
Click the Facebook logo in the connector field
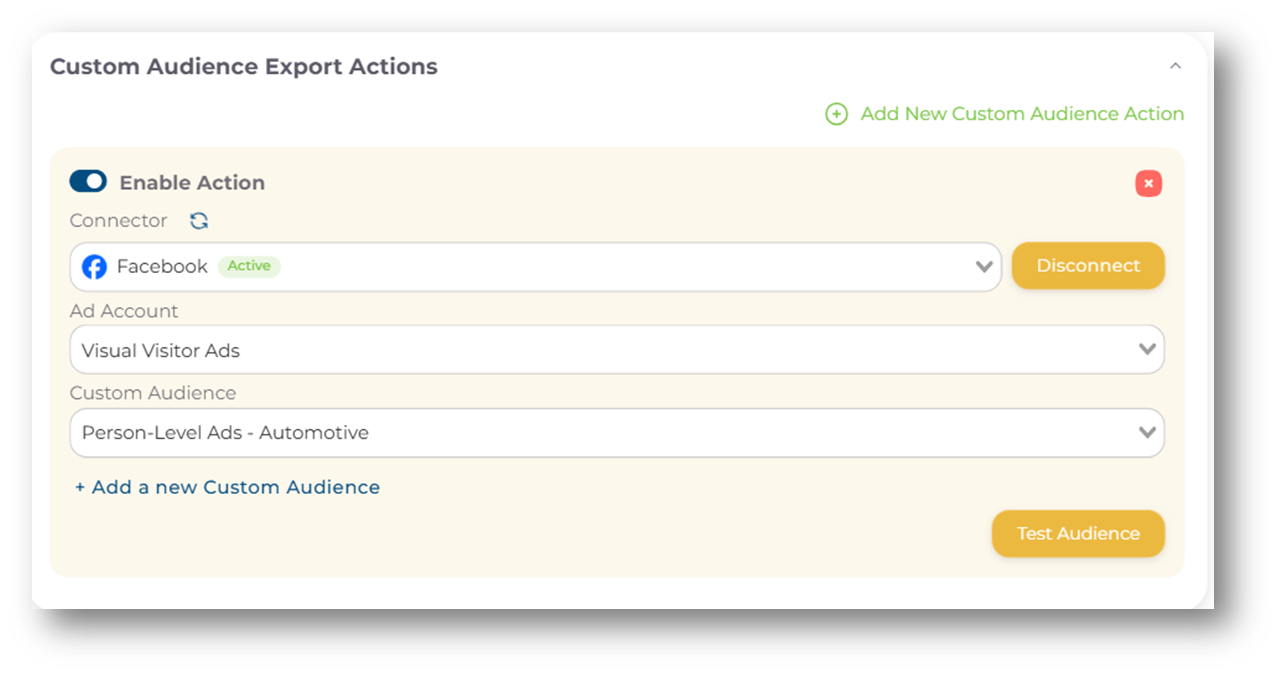[x=94, y=267]
